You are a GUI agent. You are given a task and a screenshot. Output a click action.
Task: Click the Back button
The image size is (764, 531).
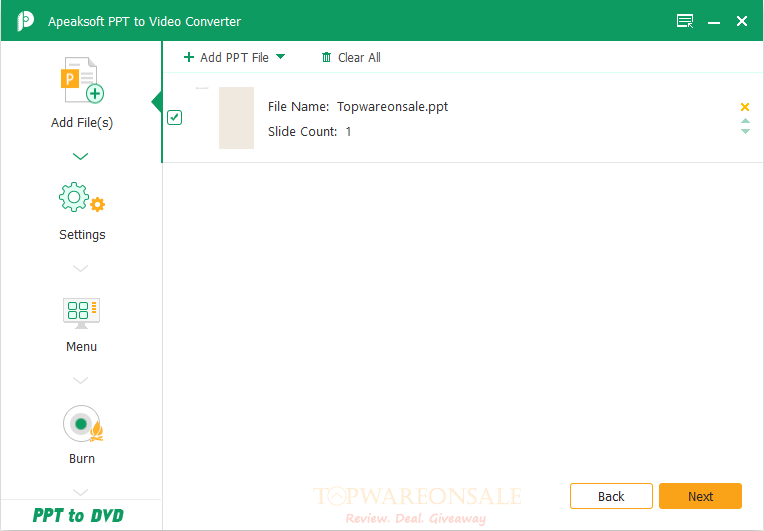point(611,496)
